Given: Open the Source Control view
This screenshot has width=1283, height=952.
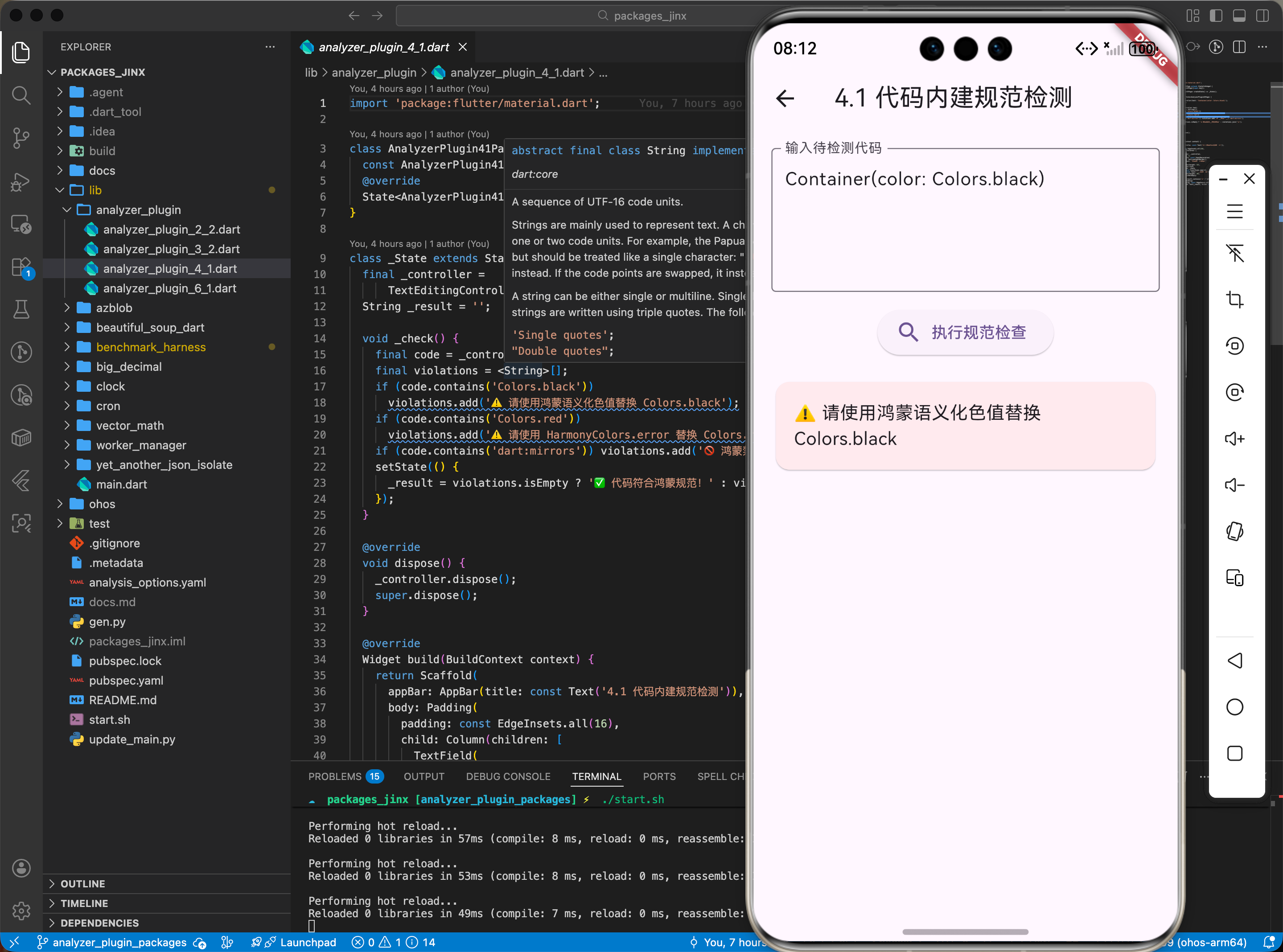Looking at the screenshot, I should point(21,138).
